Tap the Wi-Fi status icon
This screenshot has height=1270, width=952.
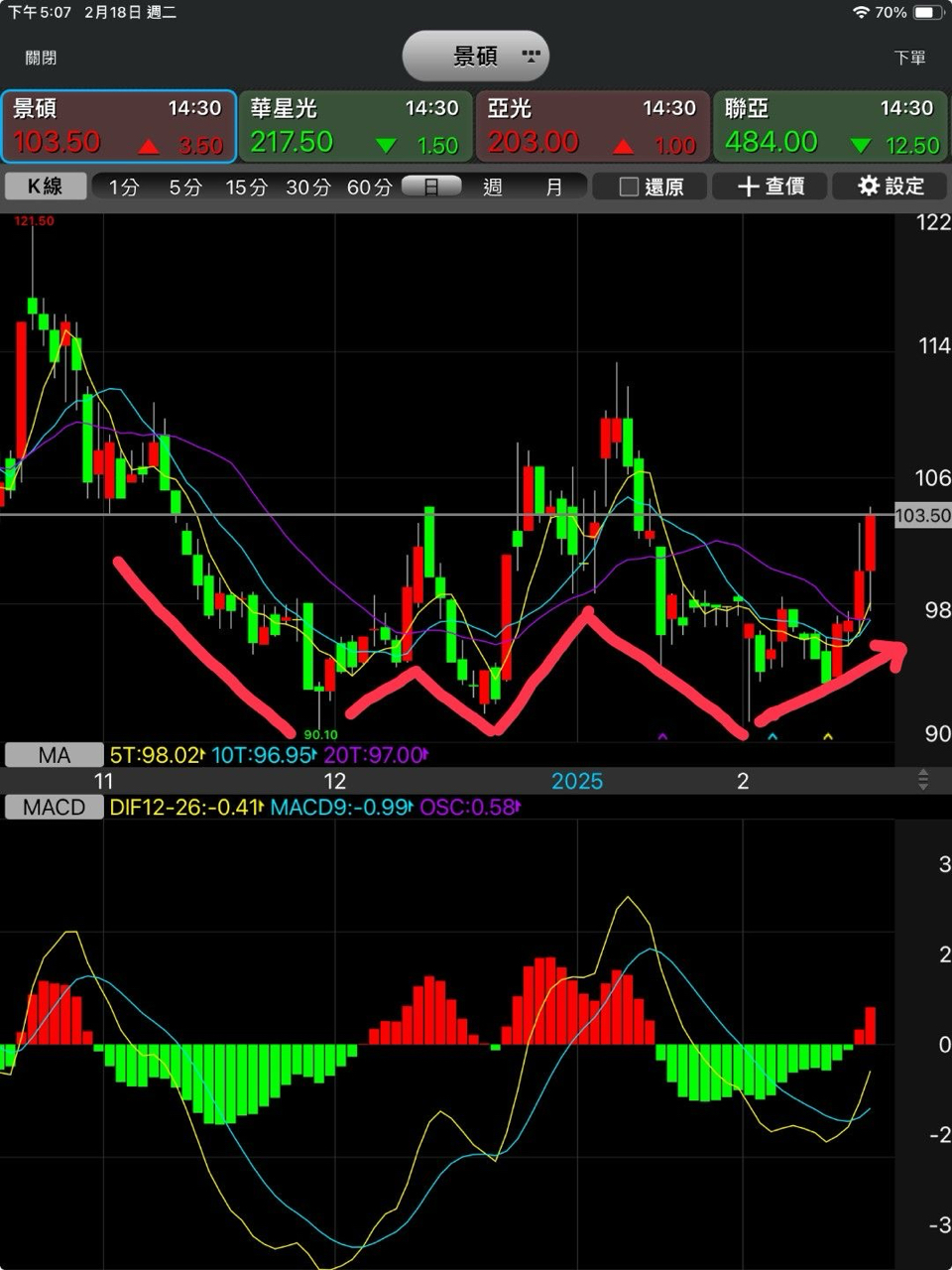(x=861, y=13)
